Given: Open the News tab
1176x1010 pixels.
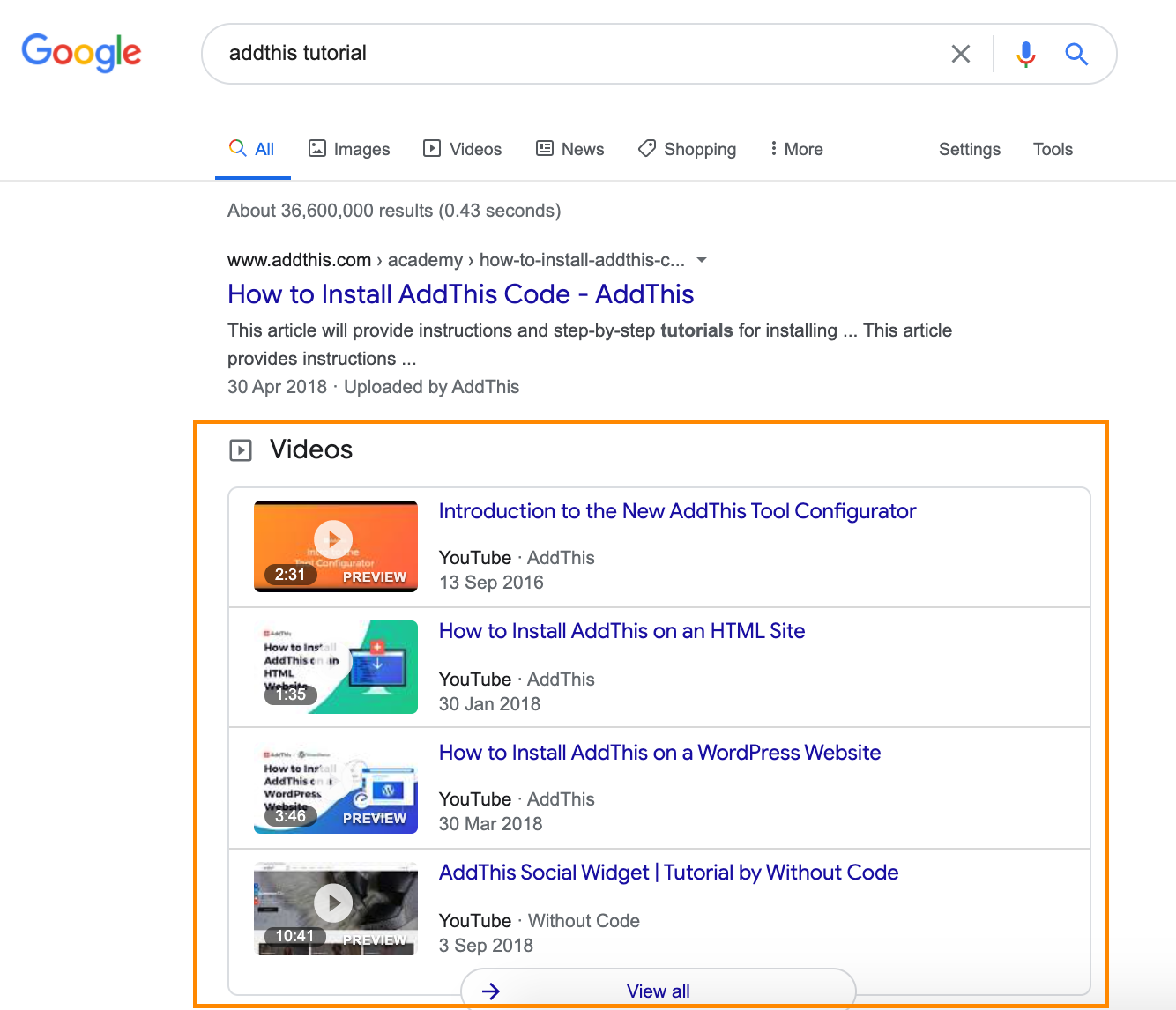Looking at the screenshot, I should coord(570,149).
